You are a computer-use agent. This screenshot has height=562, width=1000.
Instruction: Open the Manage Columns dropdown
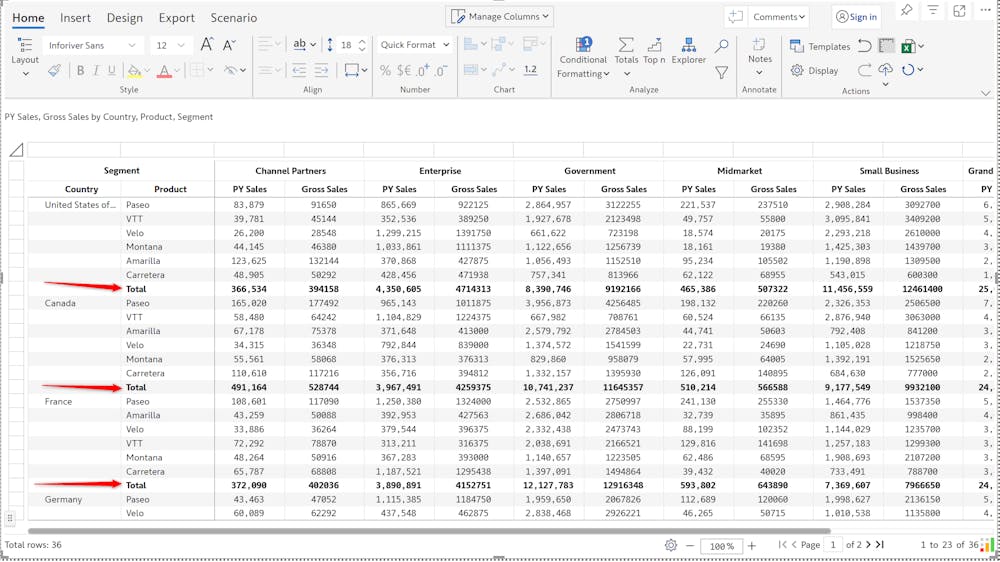coord(499,17)
